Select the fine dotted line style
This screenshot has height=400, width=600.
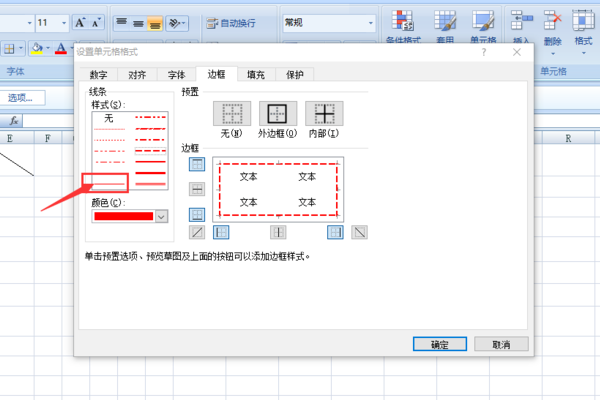click(109, 129)
